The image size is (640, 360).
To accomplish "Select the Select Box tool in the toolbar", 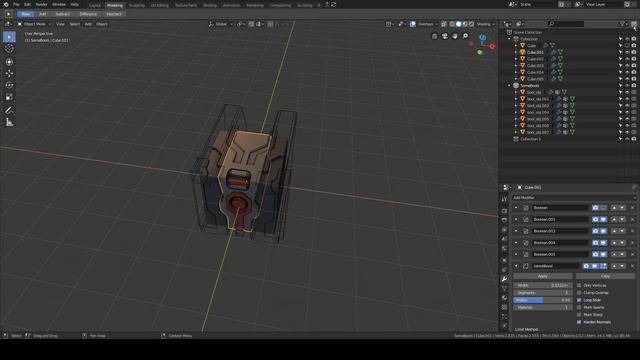I will 9,37.
